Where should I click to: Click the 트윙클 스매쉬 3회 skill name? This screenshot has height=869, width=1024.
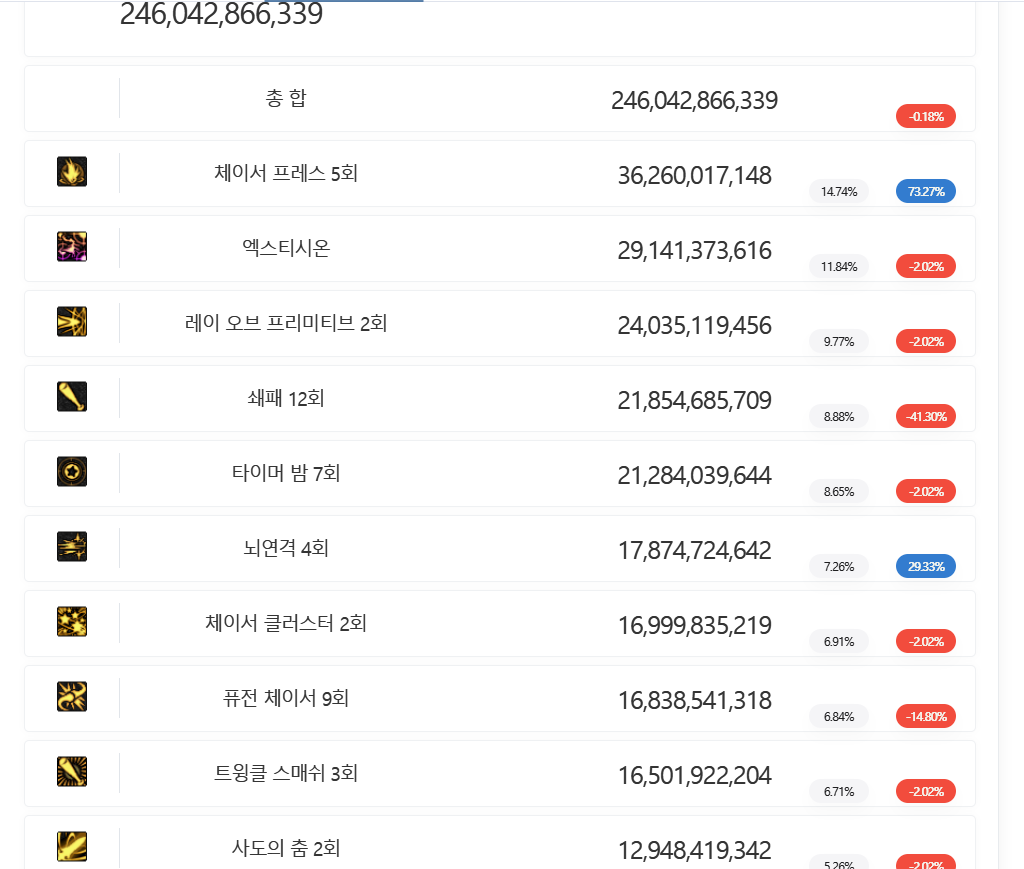coord(286,773)
